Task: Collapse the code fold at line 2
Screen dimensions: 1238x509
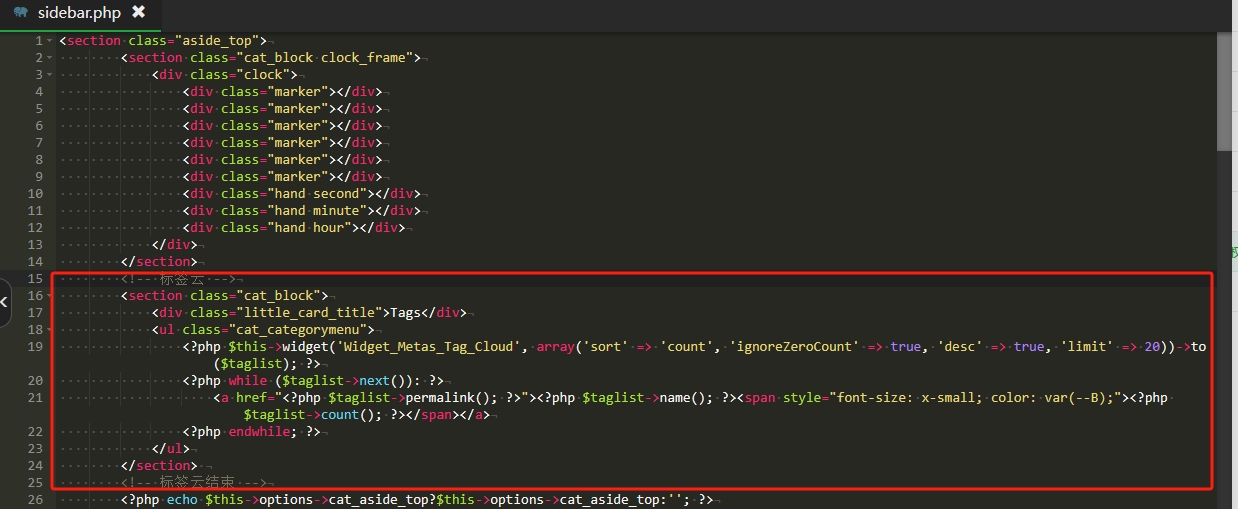Action: click(x=52, y=58)
